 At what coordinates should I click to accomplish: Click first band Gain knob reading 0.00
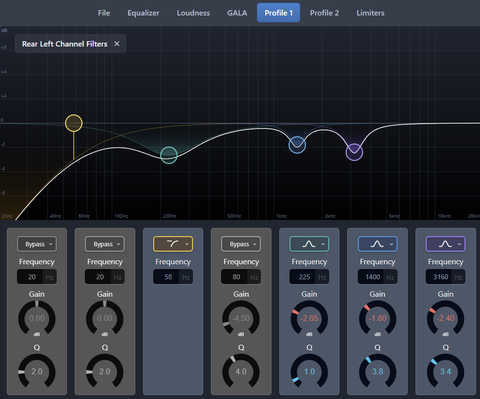point(37,318)
